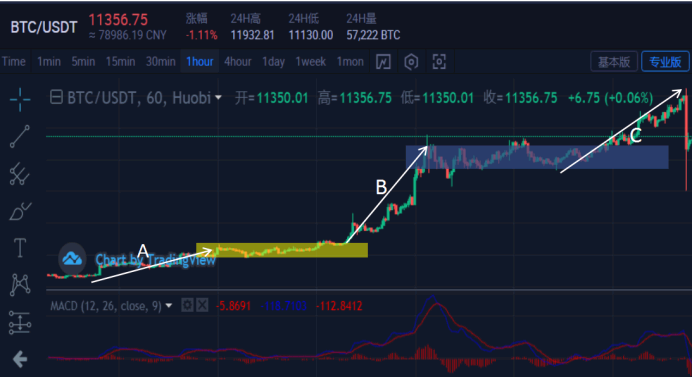The width and height of the screenshot is (692, 378).
Task: Select the trend line drawing tool
Action: [x=20, y=136]
